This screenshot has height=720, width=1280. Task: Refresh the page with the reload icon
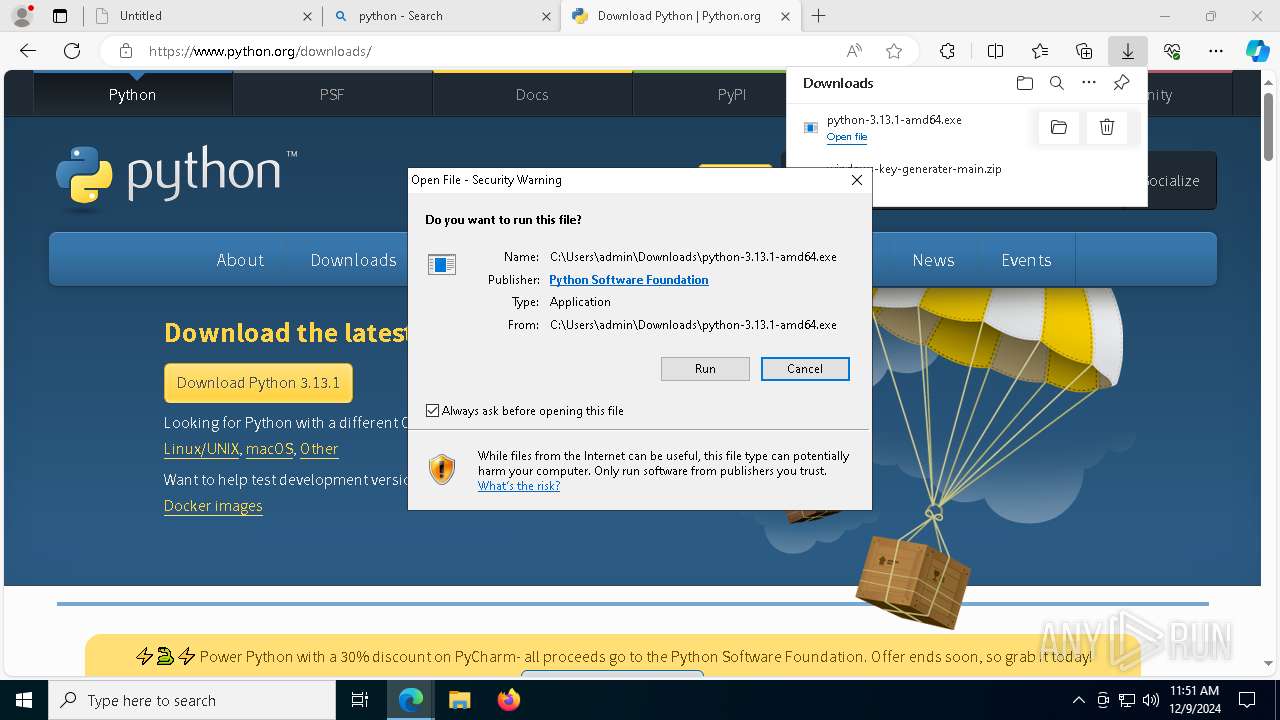pos(72,51)
